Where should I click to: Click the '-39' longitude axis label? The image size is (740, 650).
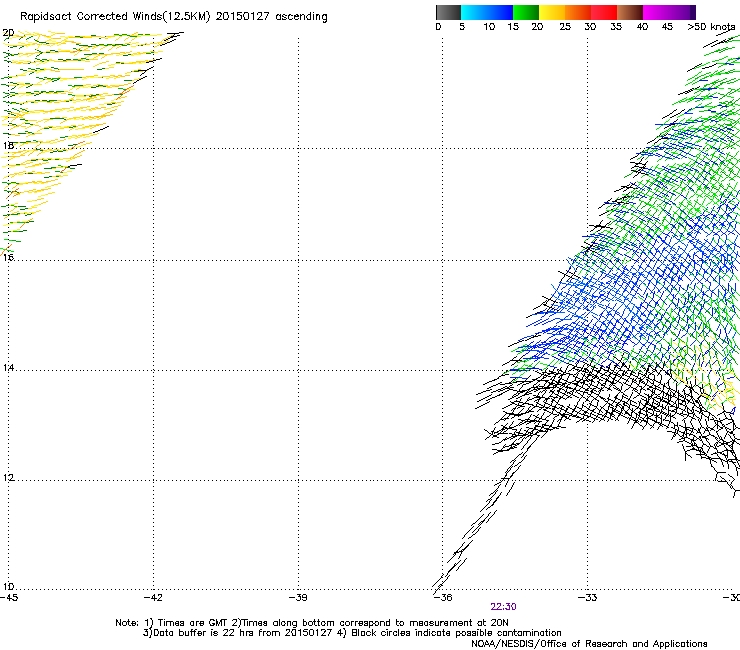point(298,597)
